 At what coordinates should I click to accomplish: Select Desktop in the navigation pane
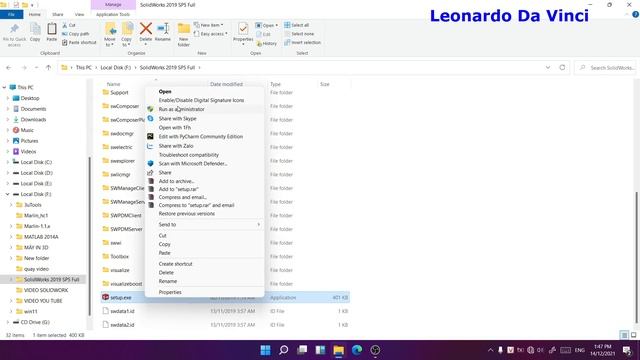(x=30, y=98)
